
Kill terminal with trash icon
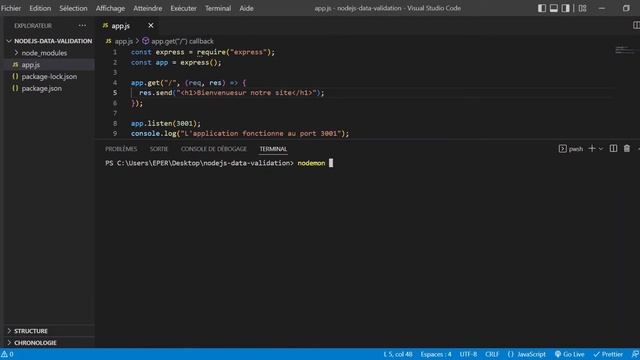[x=627, y=149]
